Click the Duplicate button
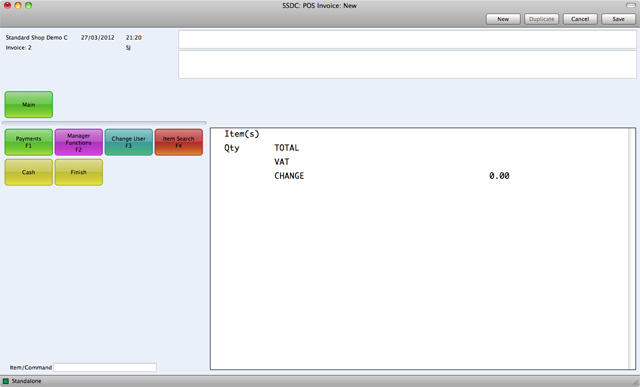 (541, 19)
